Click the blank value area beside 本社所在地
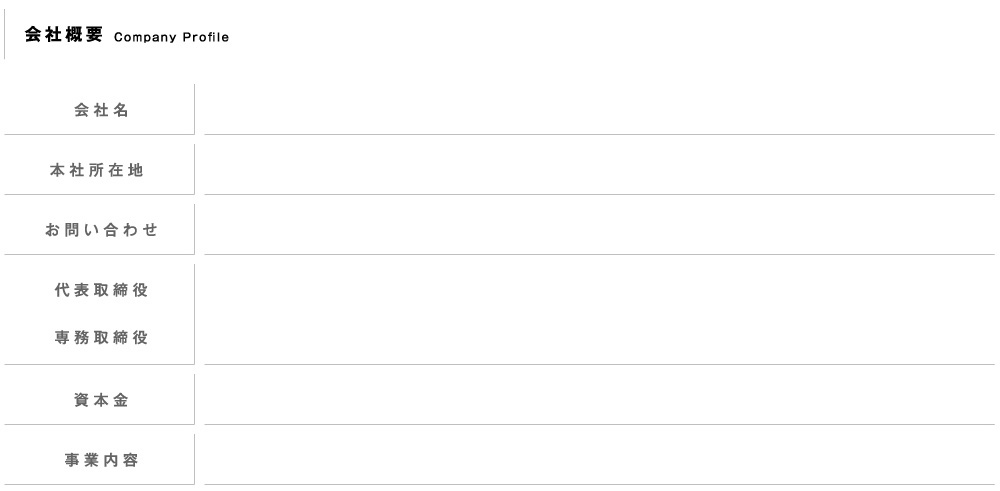The height and width of the screenshot is (491, 1000). point(599,170)
